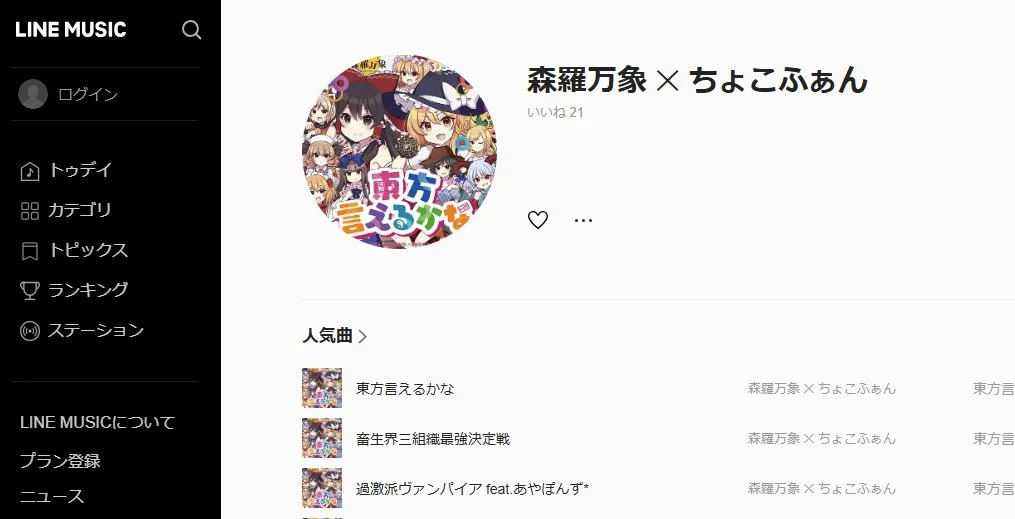This screenshot has width=1015, height=519.
Task: Go to the トゥデイ menu item
Action: tap(80, 170)
